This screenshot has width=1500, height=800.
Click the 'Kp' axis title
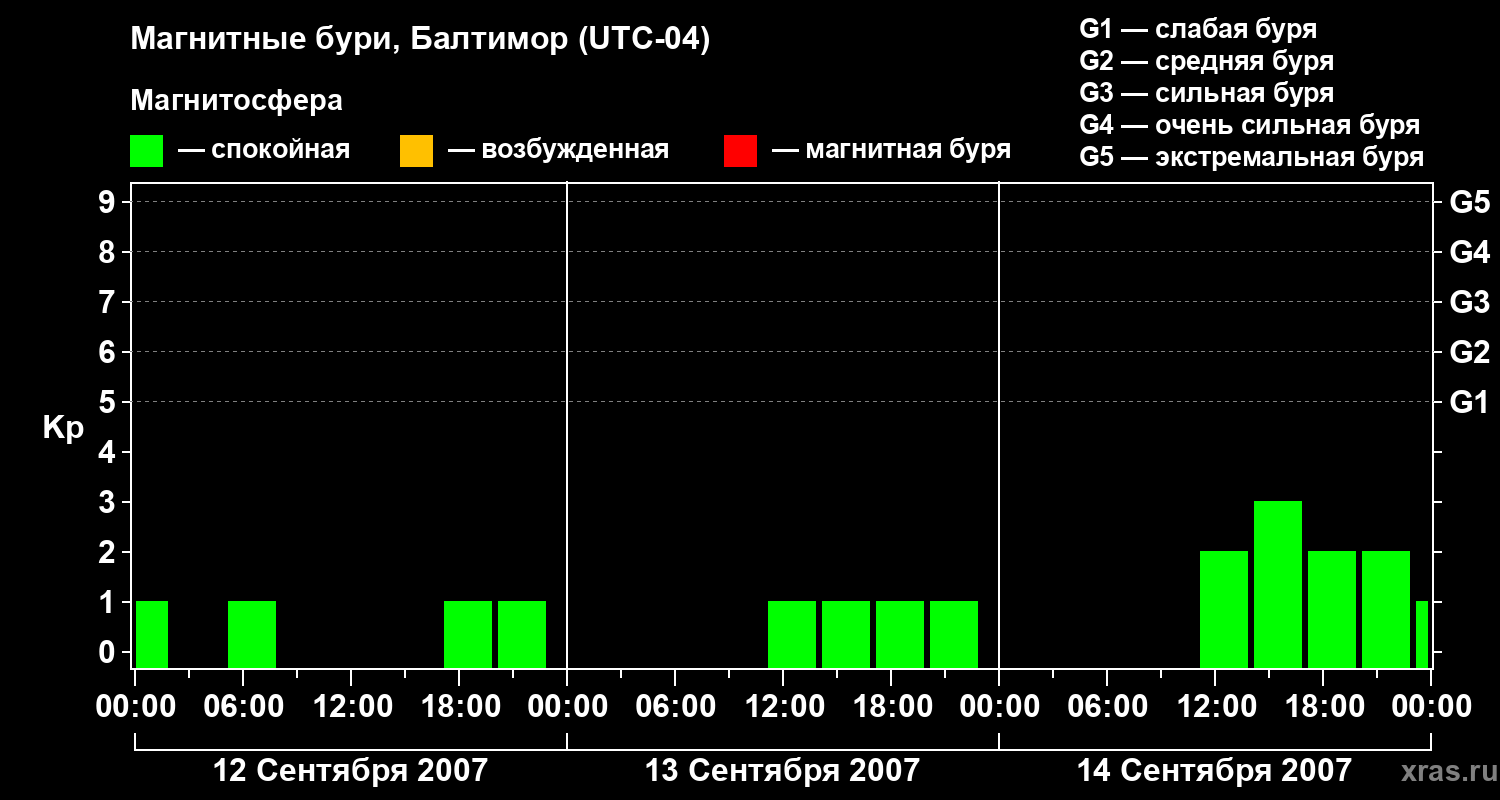63,428
